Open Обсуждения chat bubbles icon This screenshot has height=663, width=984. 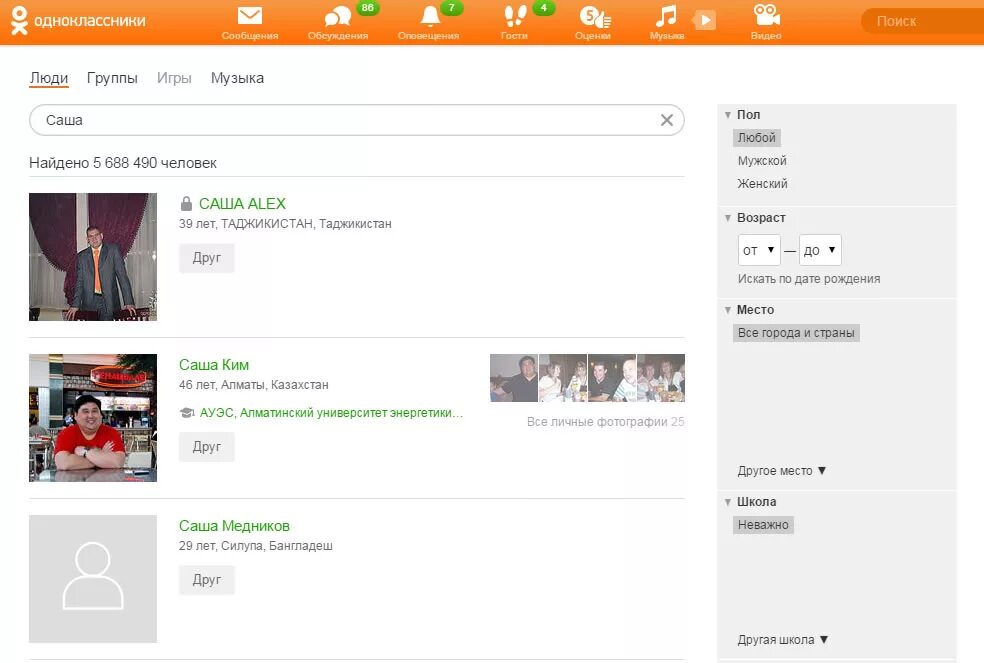(338, 16)
